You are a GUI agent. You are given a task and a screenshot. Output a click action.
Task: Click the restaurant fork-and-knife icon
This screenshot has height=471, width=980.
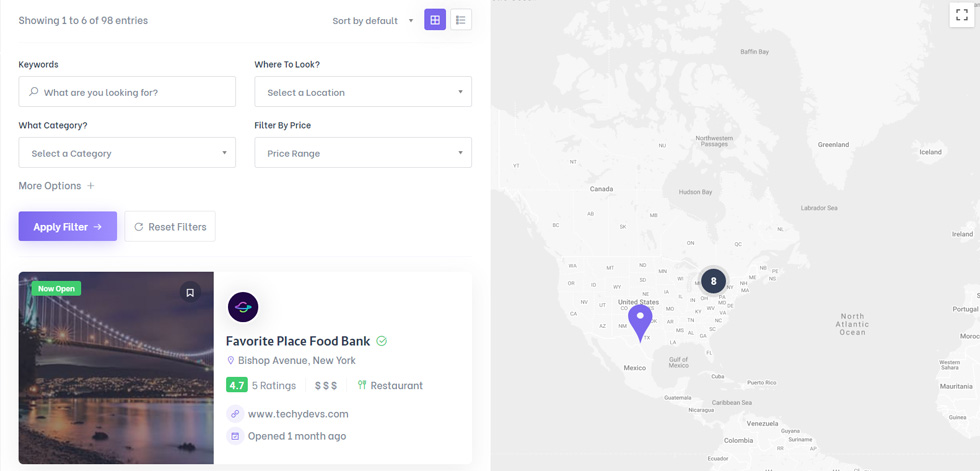click(361, 385)
